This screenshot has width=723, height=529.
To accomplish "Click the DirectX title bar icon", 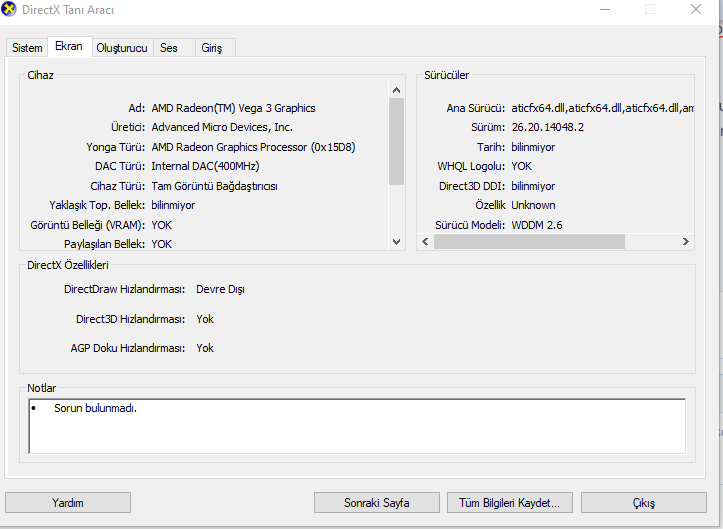I will click(9, 9).
